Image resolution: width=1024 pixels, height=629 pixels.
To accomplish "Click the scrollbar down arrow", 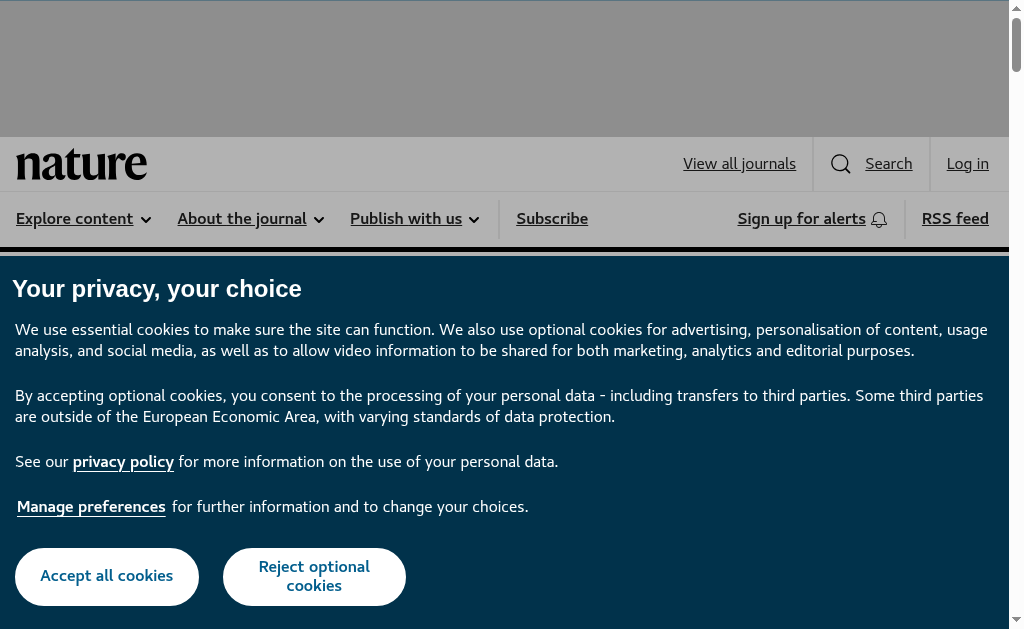I will tap(1016, 621).
